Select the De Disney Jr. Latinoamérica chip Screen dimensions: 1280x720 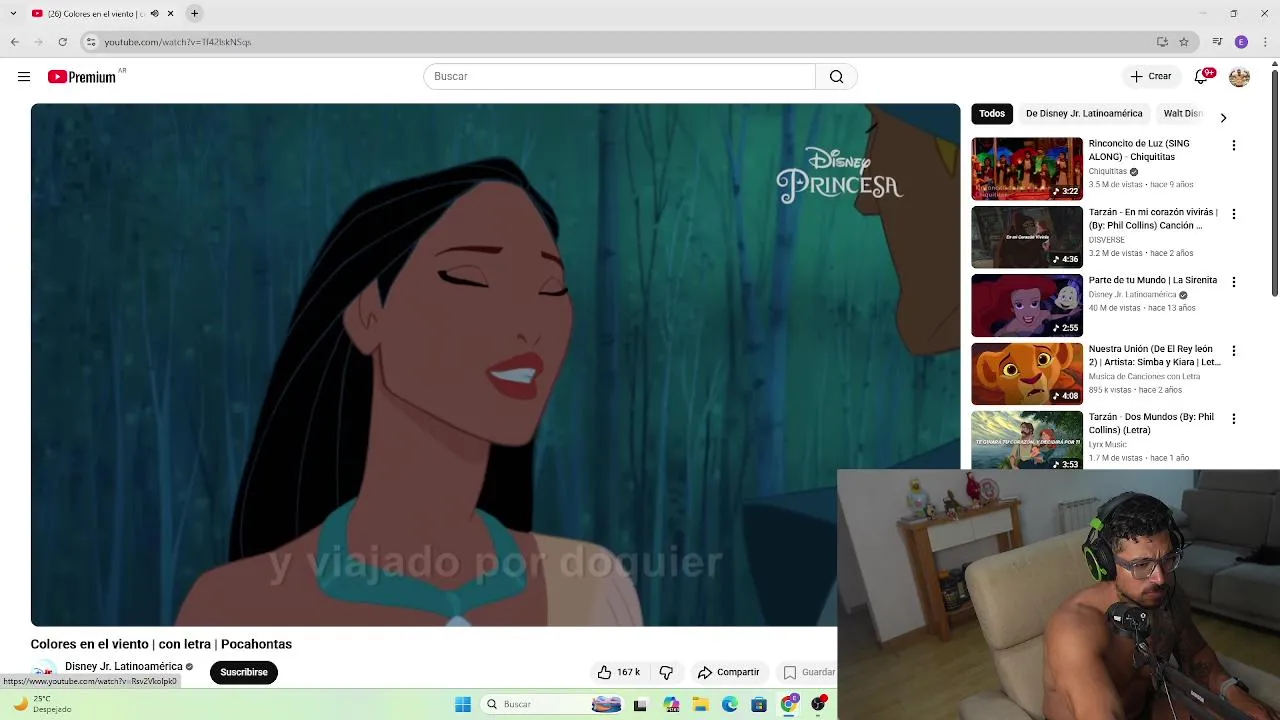pos(1084,114)
